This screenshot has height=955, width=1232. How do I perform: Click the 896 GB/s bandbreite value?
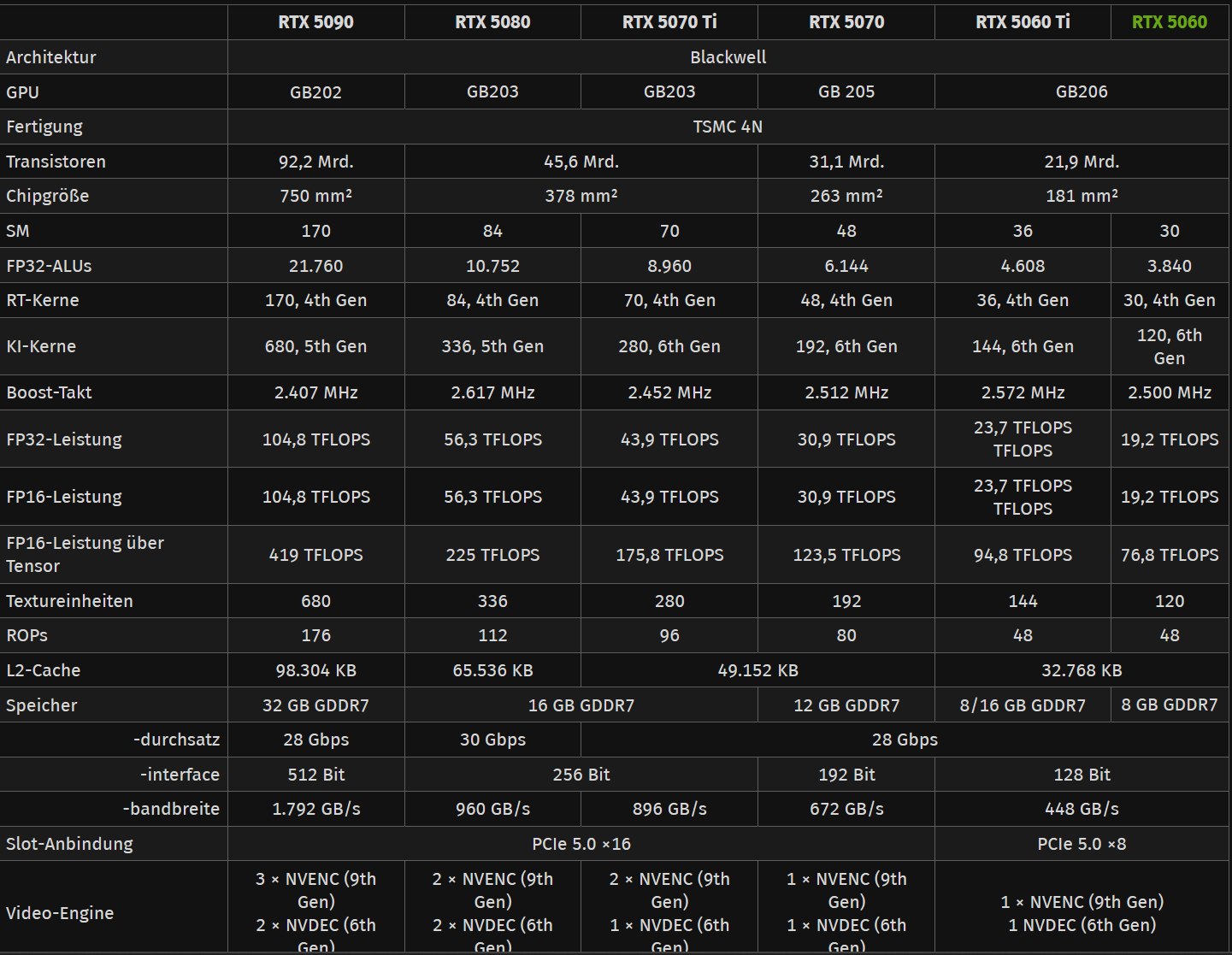click(x=669, y=809)
